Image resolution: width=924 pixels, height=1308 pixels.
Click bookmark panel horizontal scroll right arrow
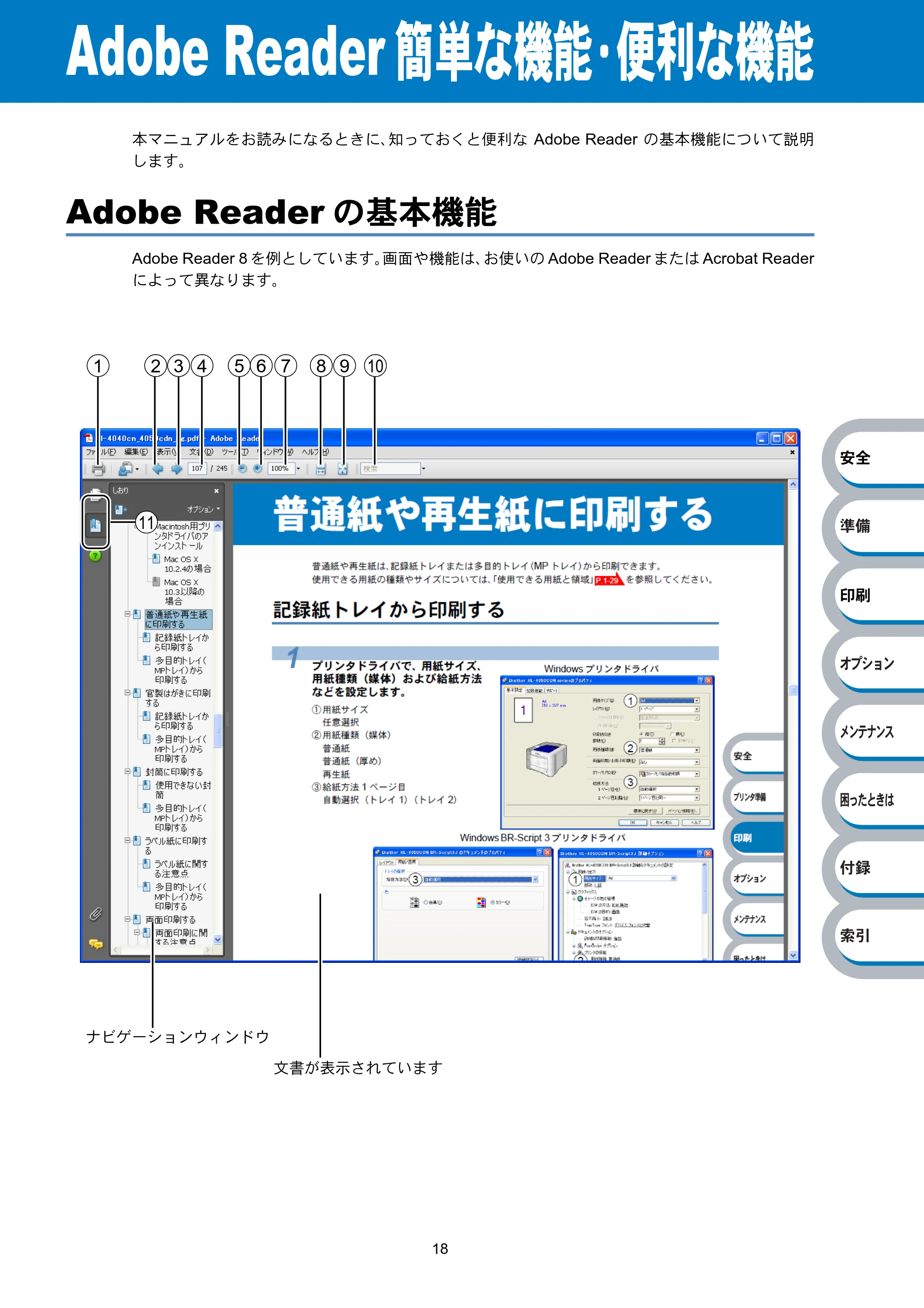[207, 949]
